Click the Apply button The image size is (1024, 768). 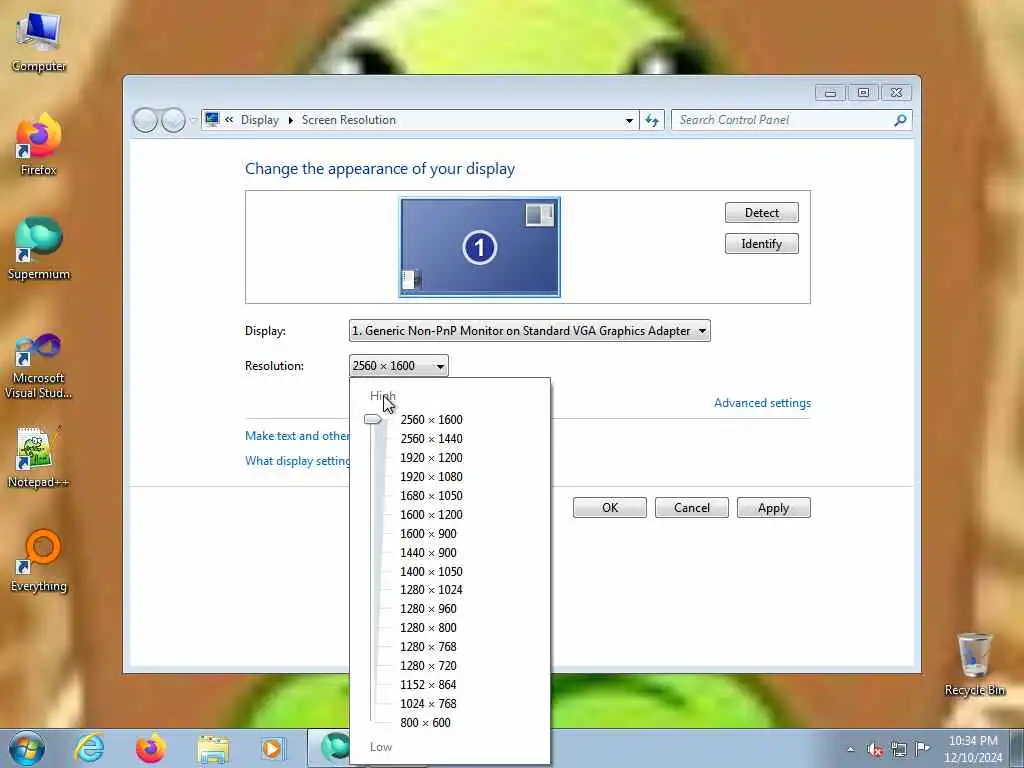[774, 508]
